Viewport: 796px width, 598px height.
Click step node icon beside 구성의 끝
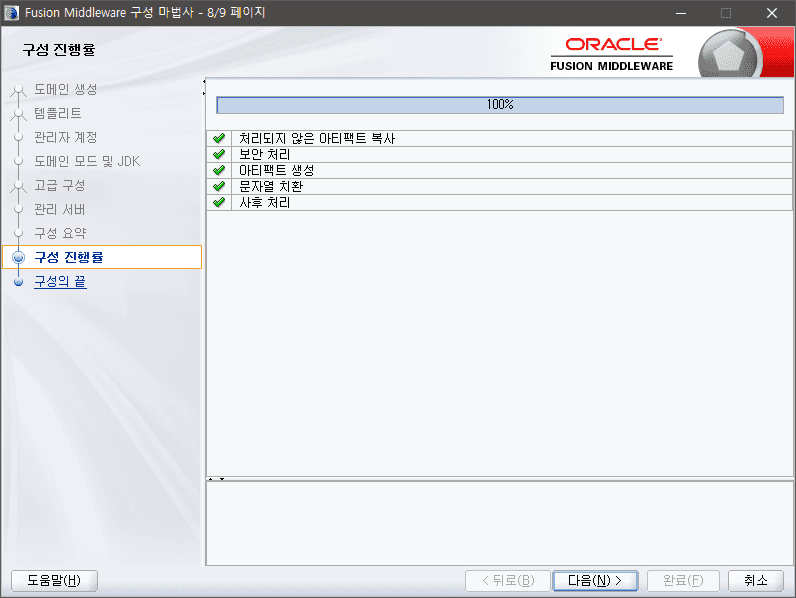(x=19, y=282)
